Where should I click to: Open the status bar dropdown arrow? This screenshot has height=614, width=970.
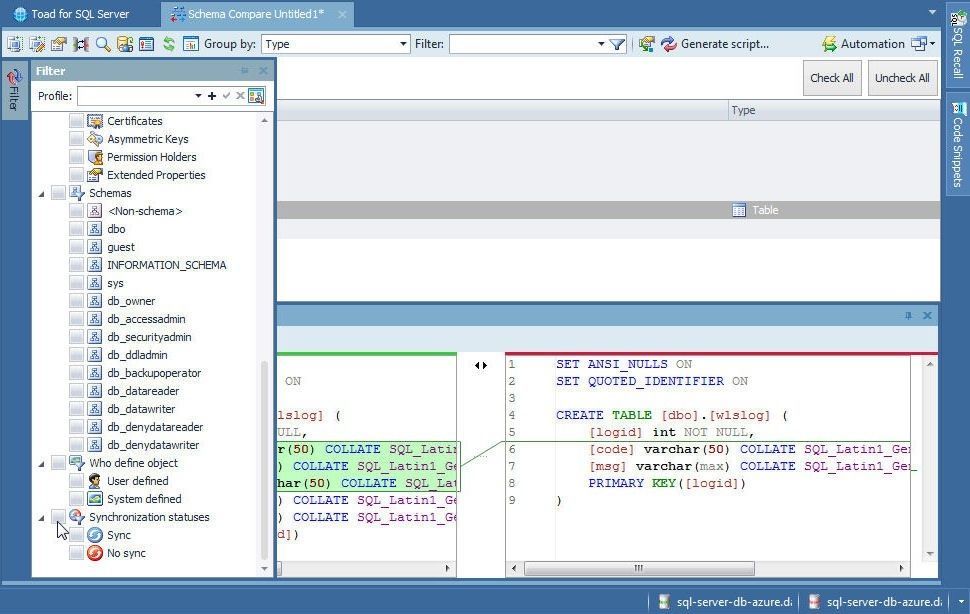coord(961,602)
